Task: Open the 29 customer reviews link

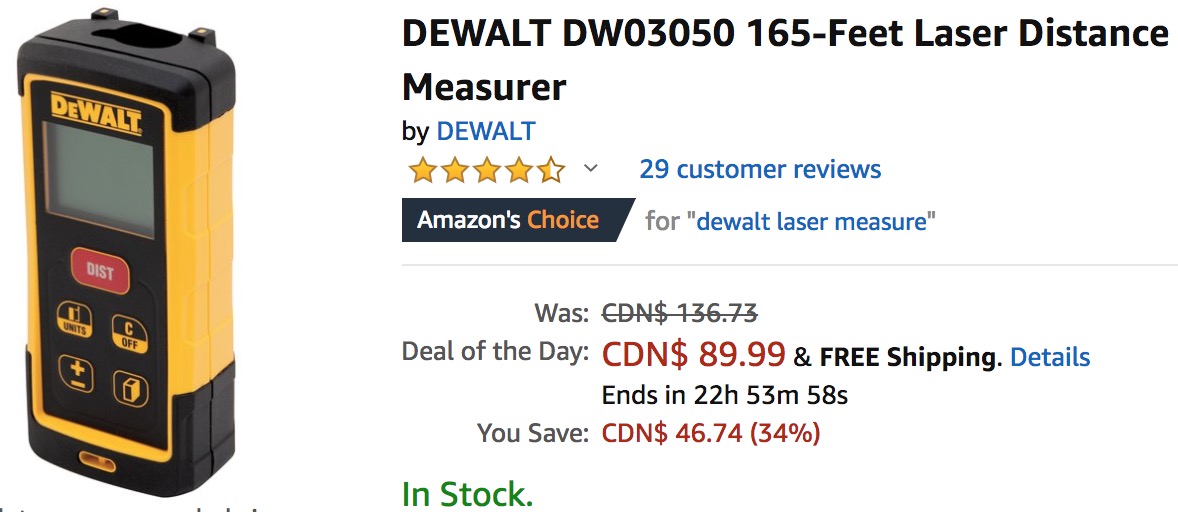Action: (x=760, y=169)
